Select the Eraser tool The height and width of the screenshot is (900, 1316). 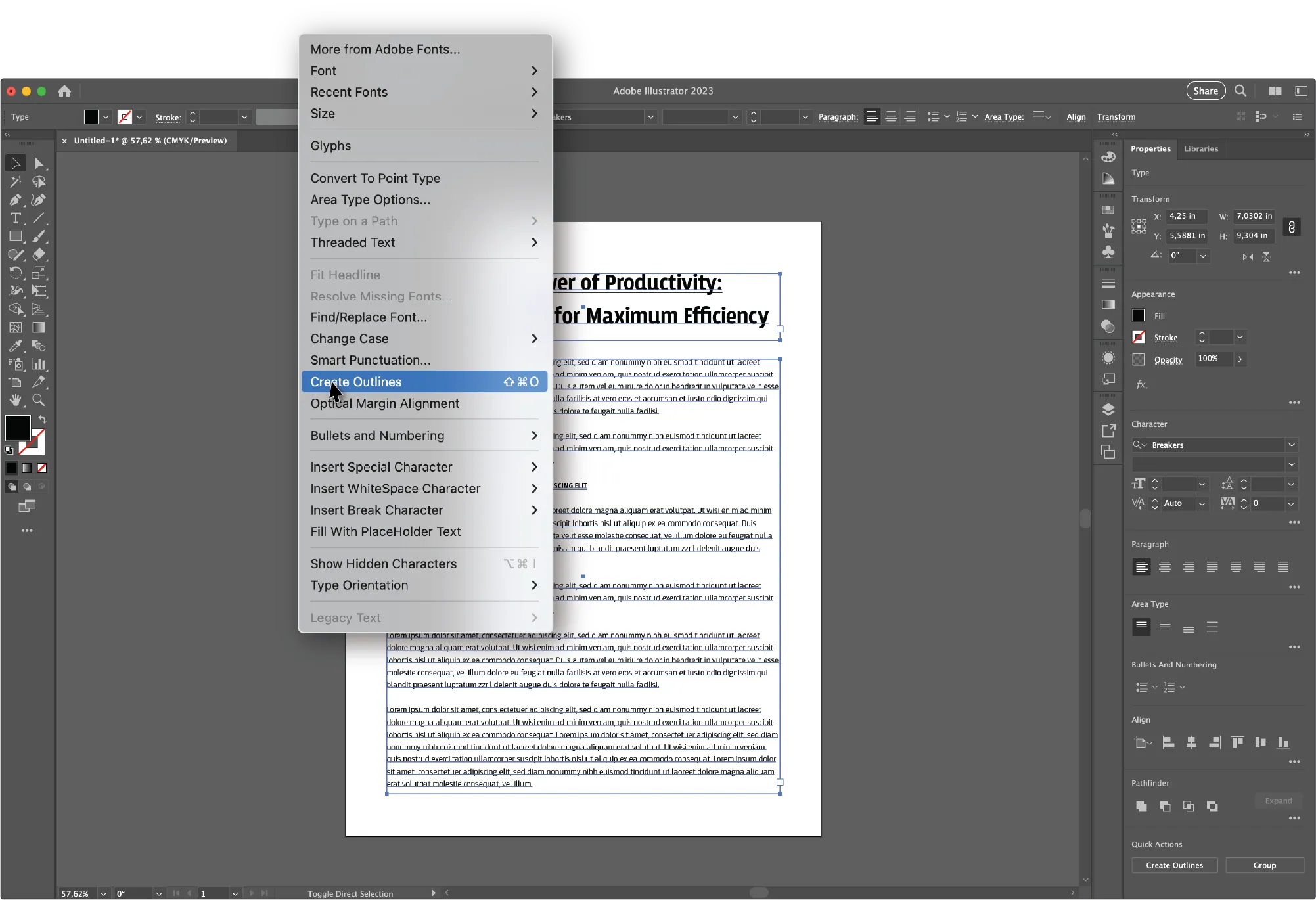[39, 254]
